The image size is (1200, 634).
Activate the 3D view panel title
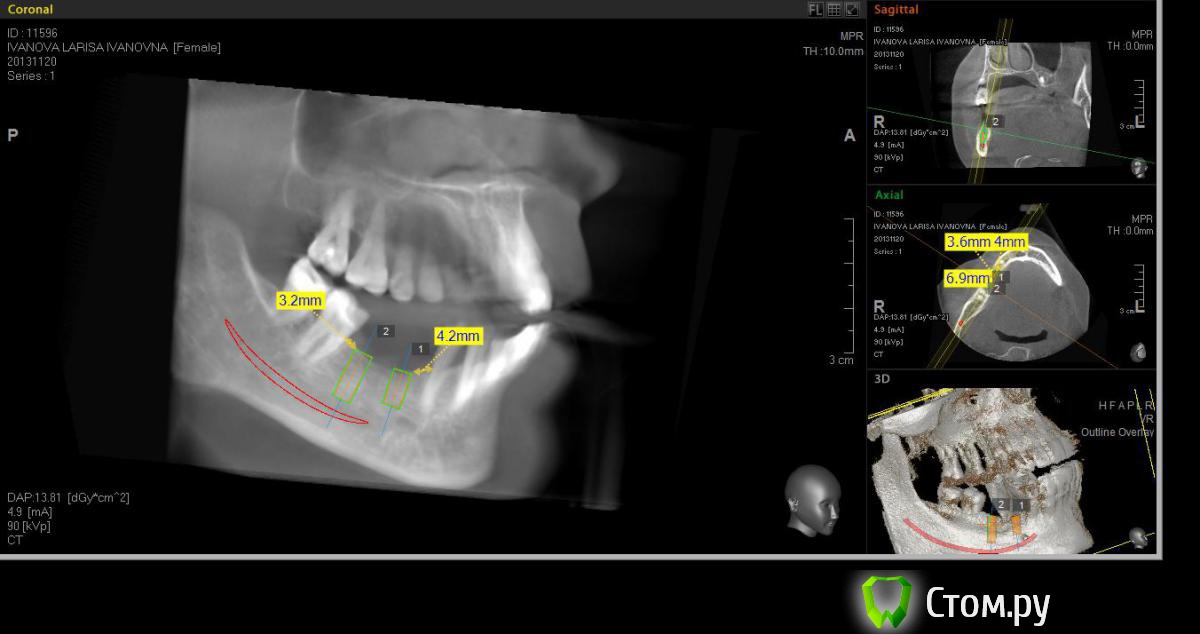882,379
